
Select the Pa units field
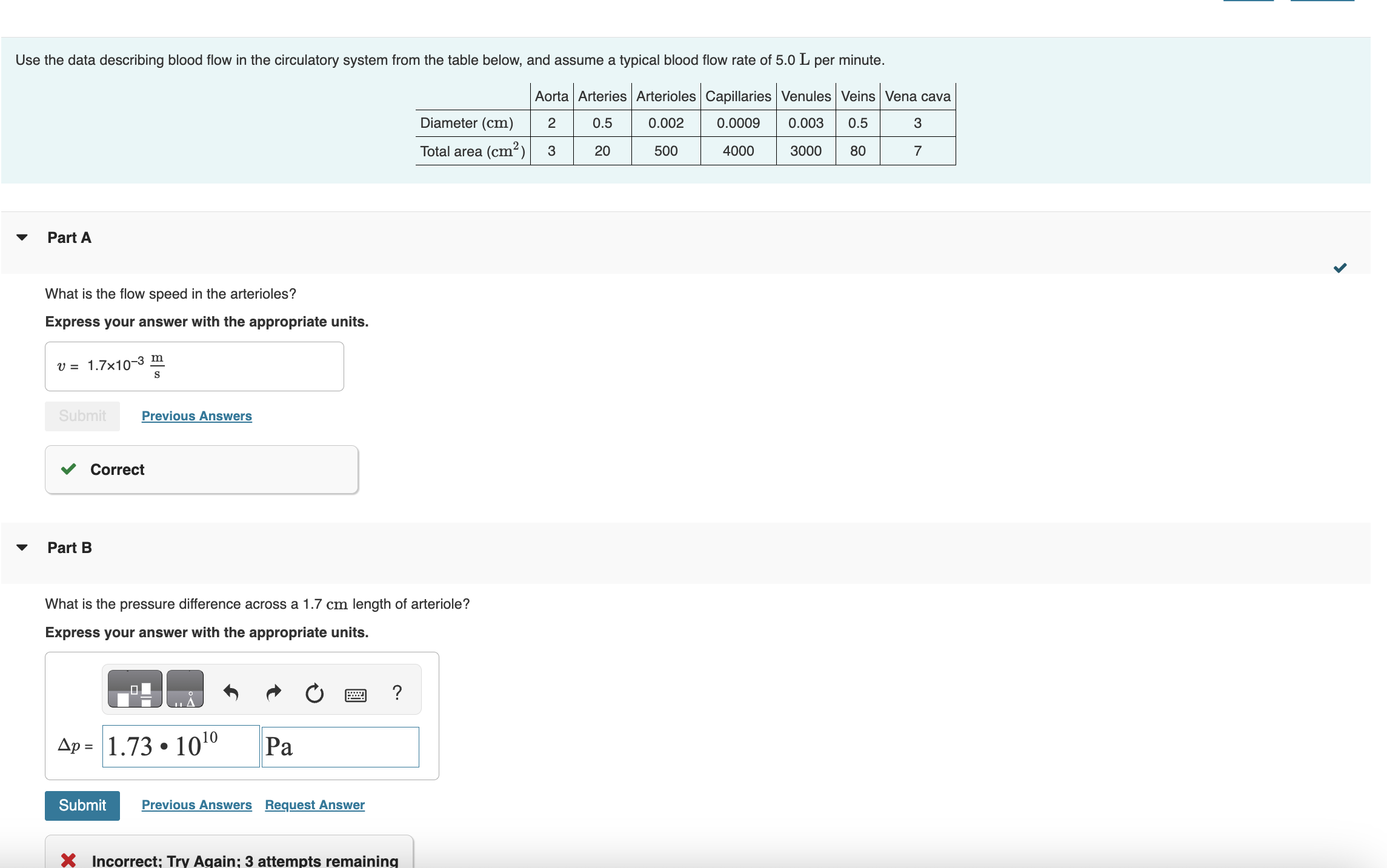(340, 746)
